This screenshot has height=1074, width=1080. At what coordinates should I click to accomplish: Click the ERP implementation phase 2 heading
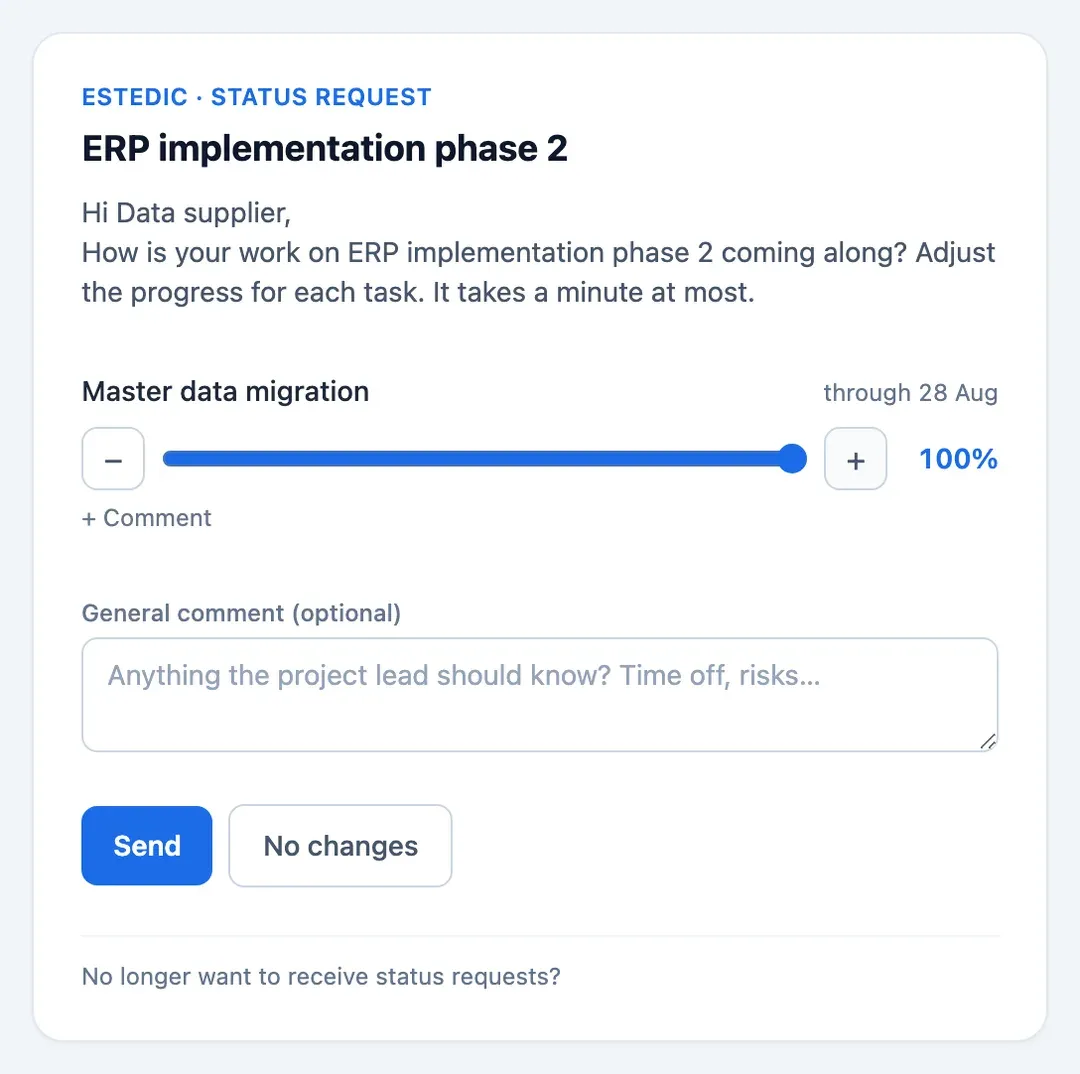[x=324, y=148]
